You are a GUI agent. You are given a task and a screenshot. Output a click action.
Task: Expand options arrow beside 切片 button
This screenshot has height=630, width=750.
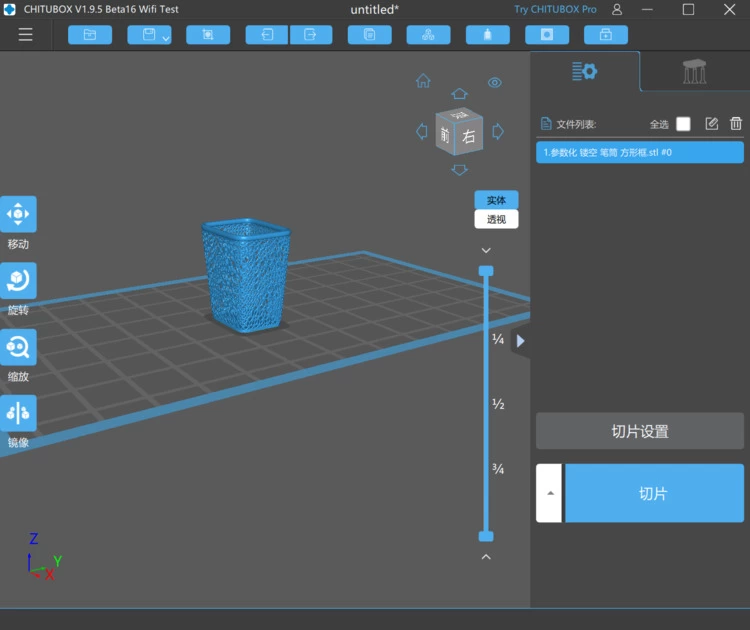(x=548, y=493)
